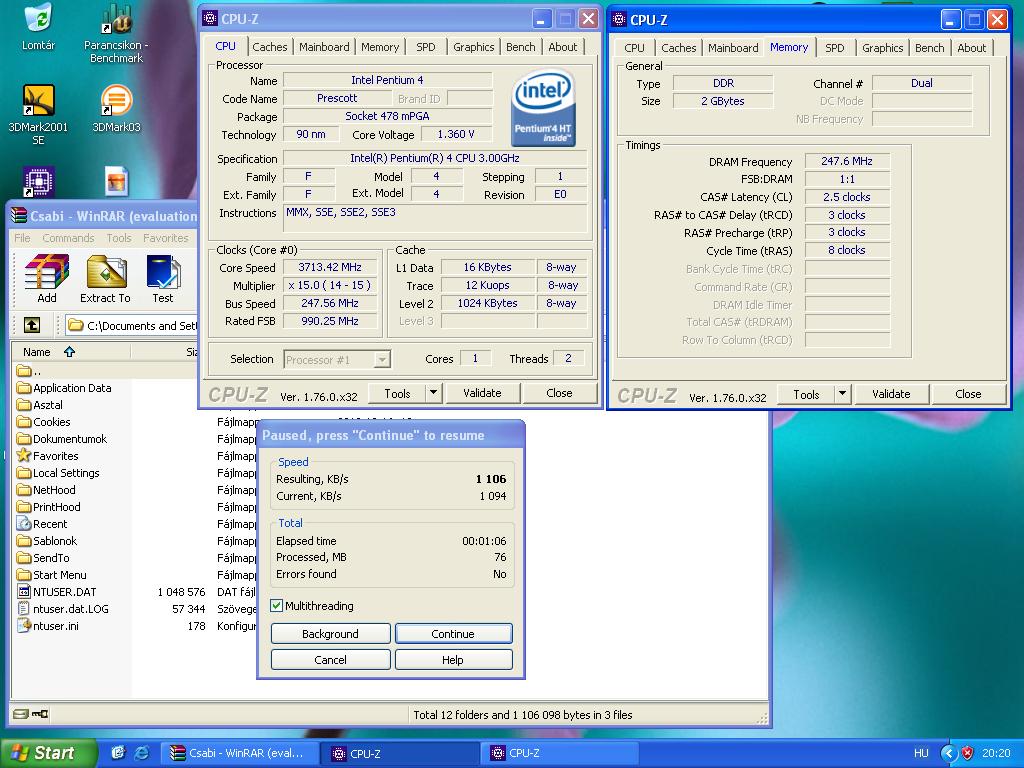Select the Application Data folder
This screenshot has height=768, width=1024.
(64, 388)
